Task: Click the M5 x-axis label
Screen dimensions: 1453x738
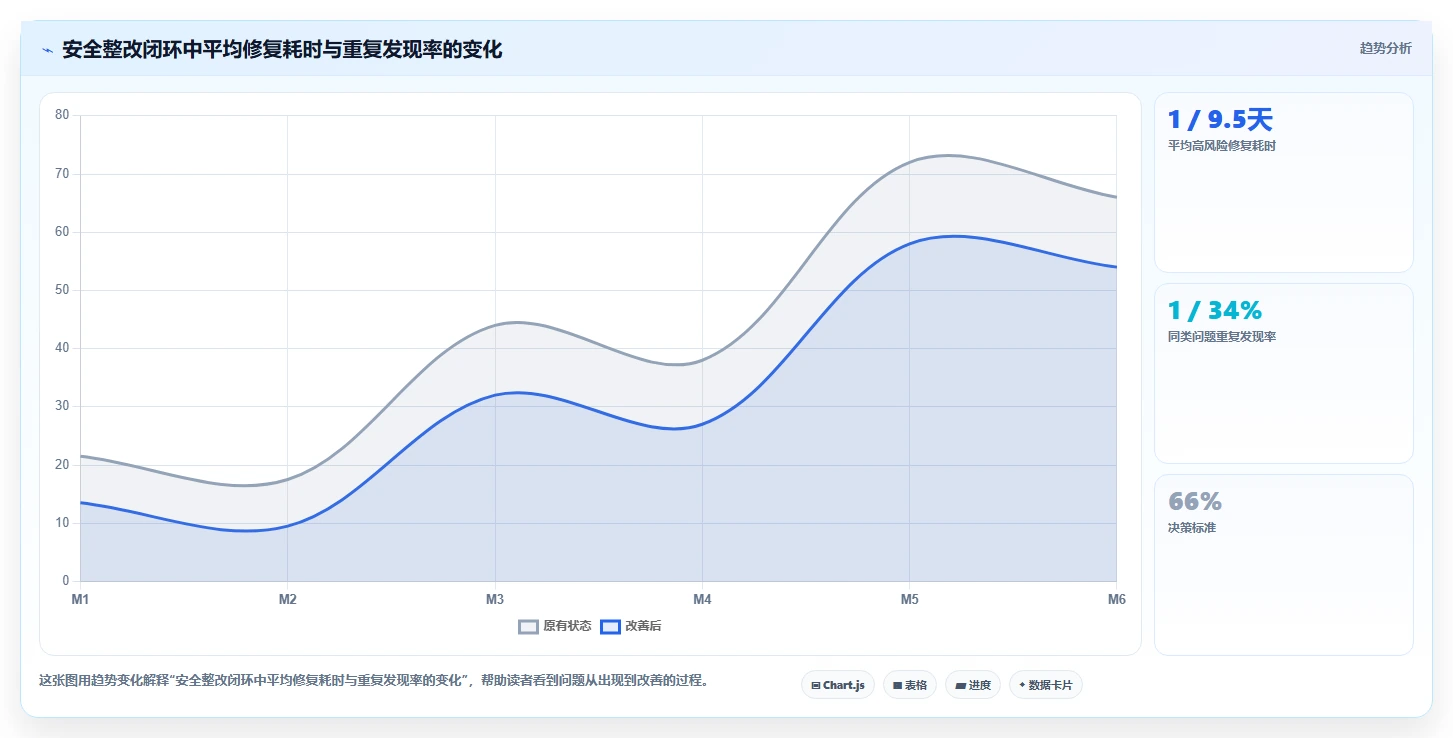Action: pyautogui.click(x=909, y=599)
